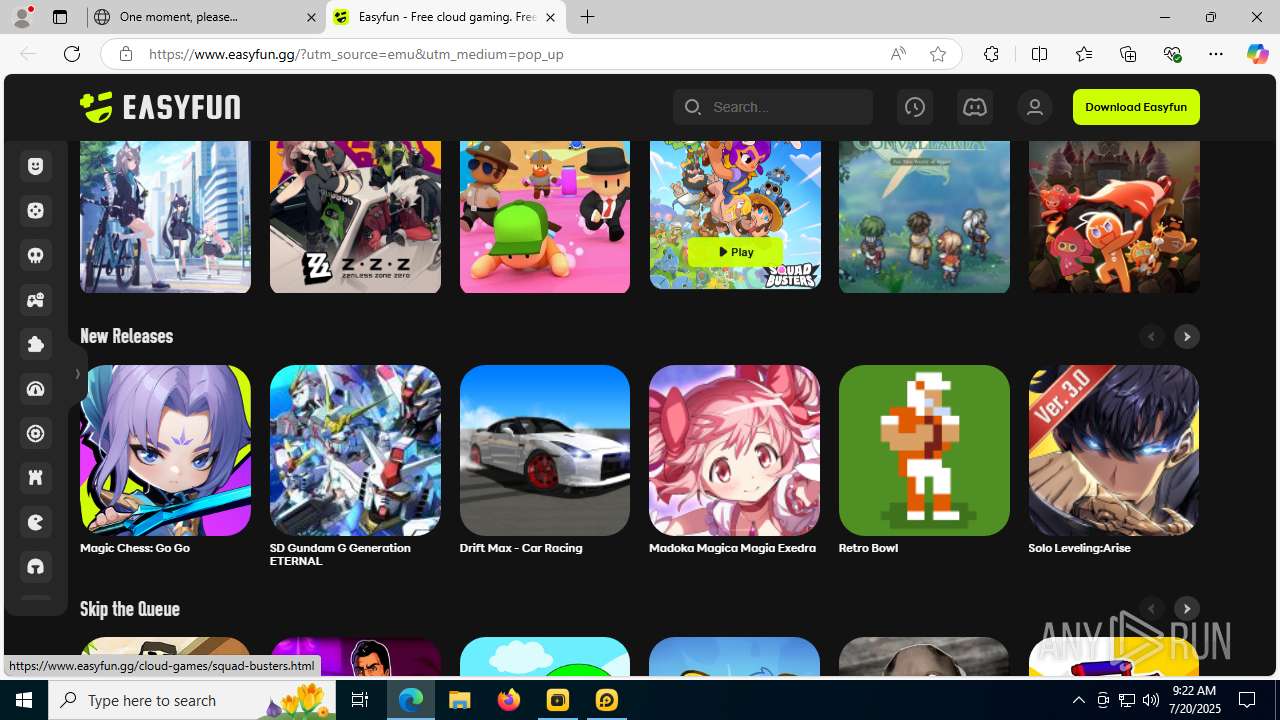Open Browser essentials icon

[x=1172, y=54]
